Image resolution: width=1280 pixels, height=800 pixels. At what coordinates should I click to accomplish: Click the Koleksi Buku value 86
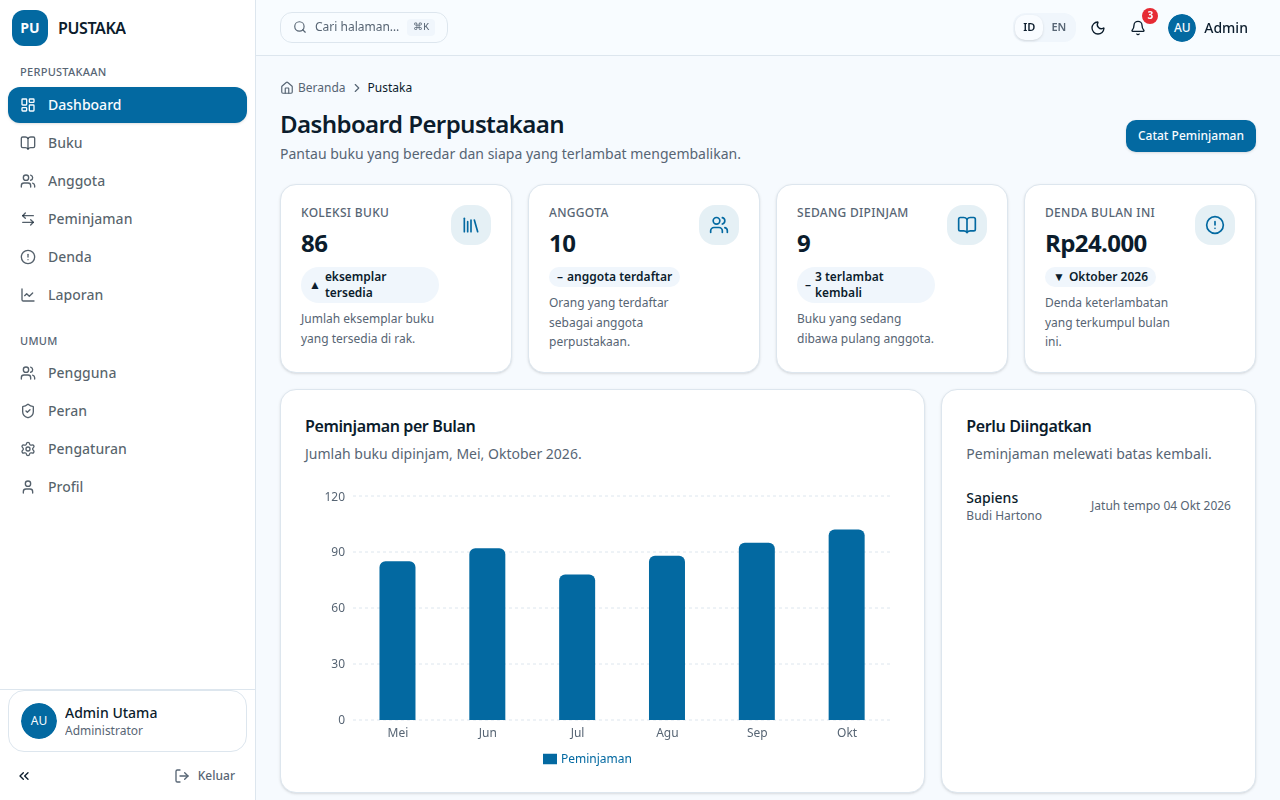click(x=314, y=243)
